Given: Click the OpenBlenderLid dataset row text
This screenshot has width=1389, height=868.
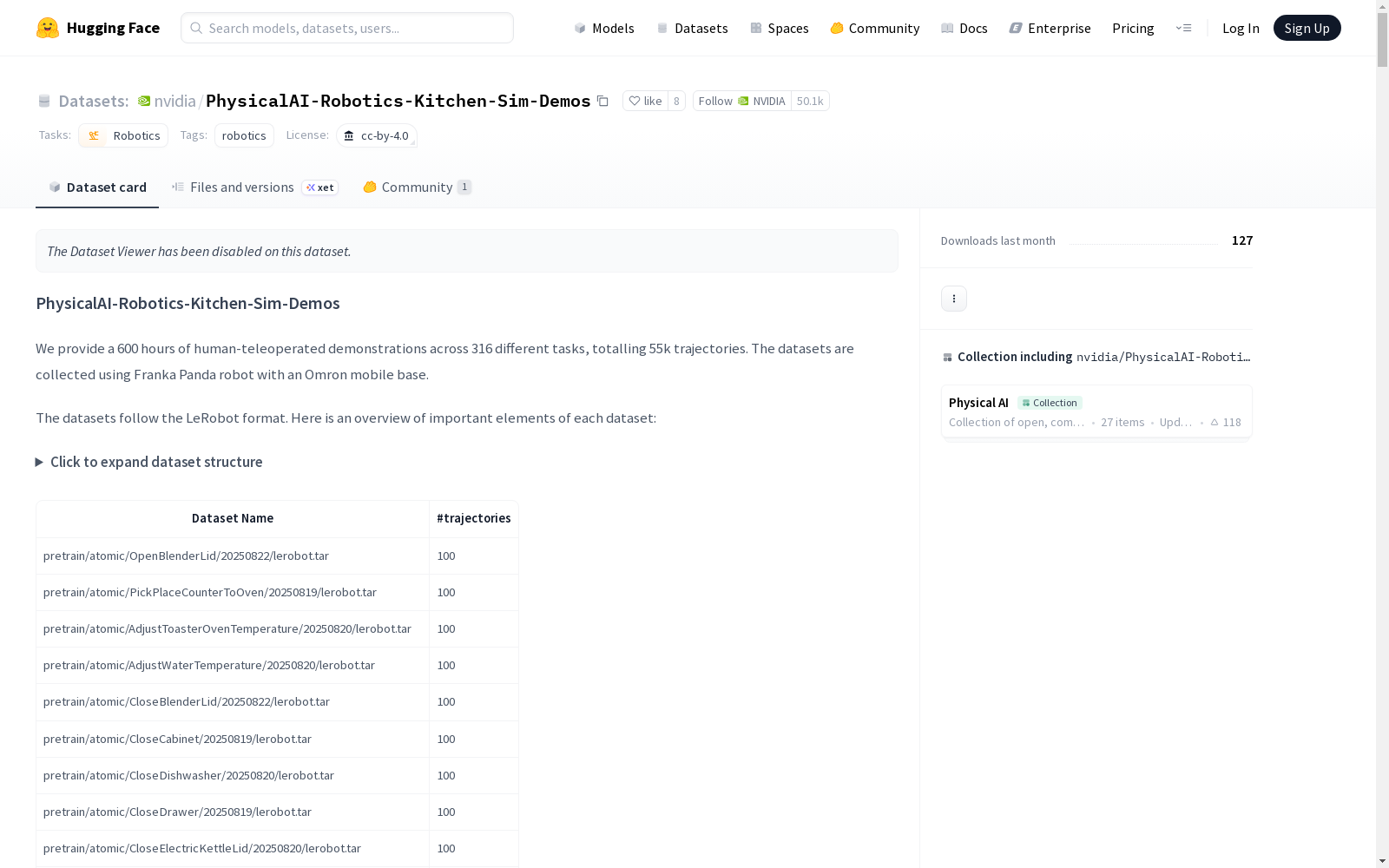Looking at the screenshot, I should [x=186, y=556].
